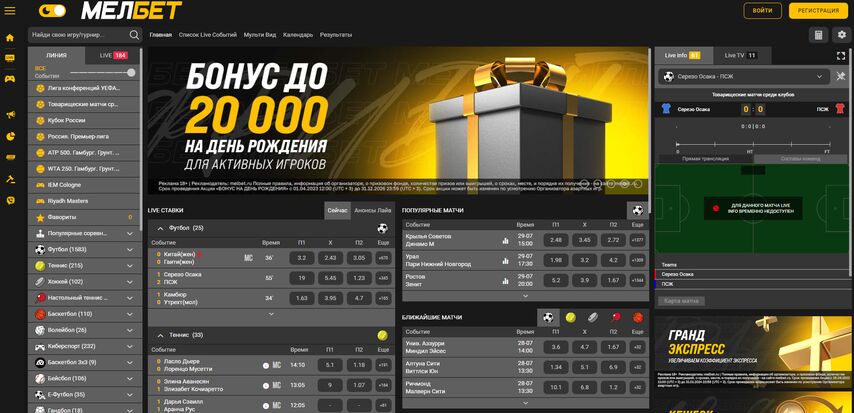854x413 pixels.
Task: Open the hamburger menu
Action: point(10,11)
